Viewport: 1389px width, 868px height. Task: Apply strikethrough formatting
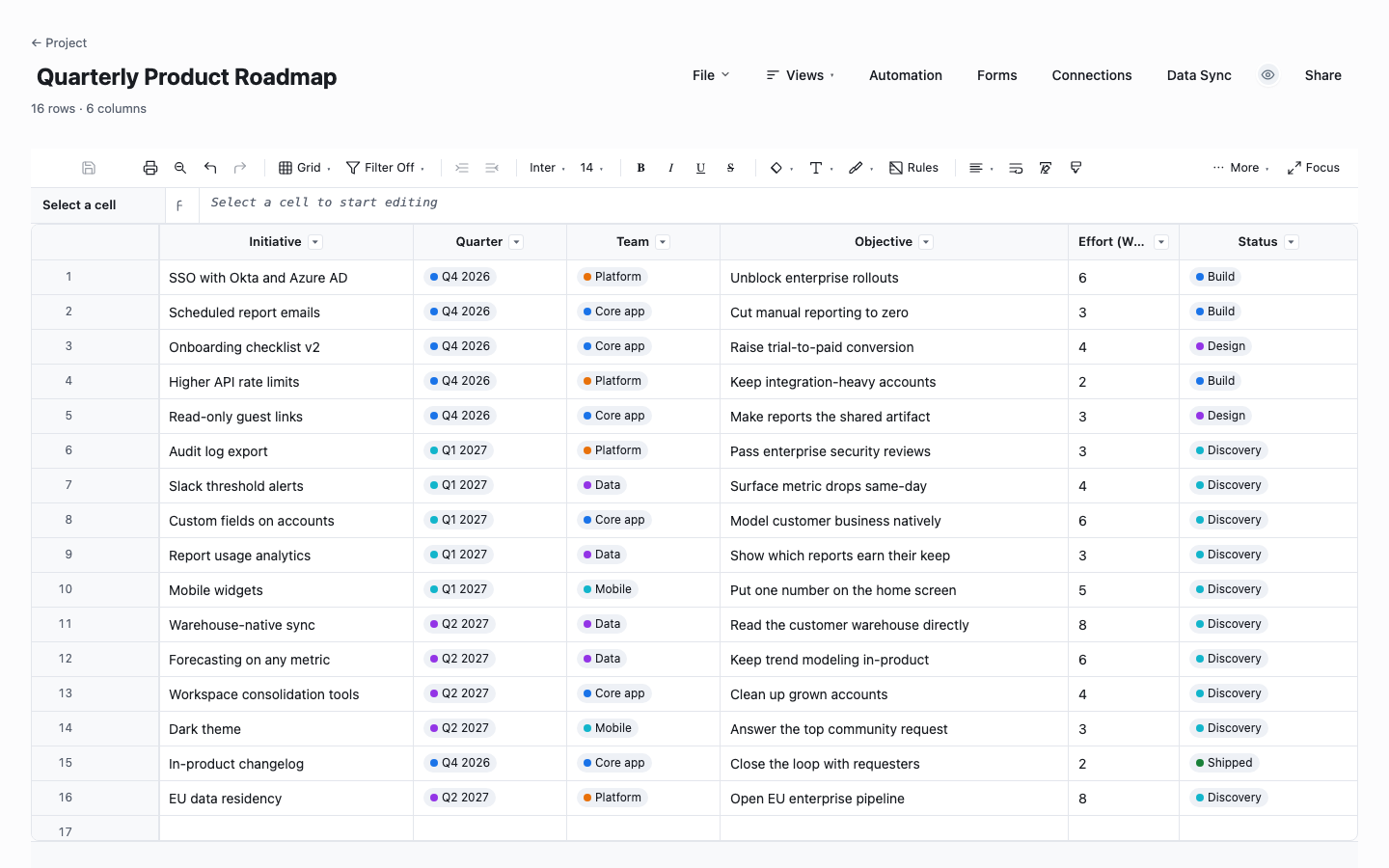(x=730, y=168)
